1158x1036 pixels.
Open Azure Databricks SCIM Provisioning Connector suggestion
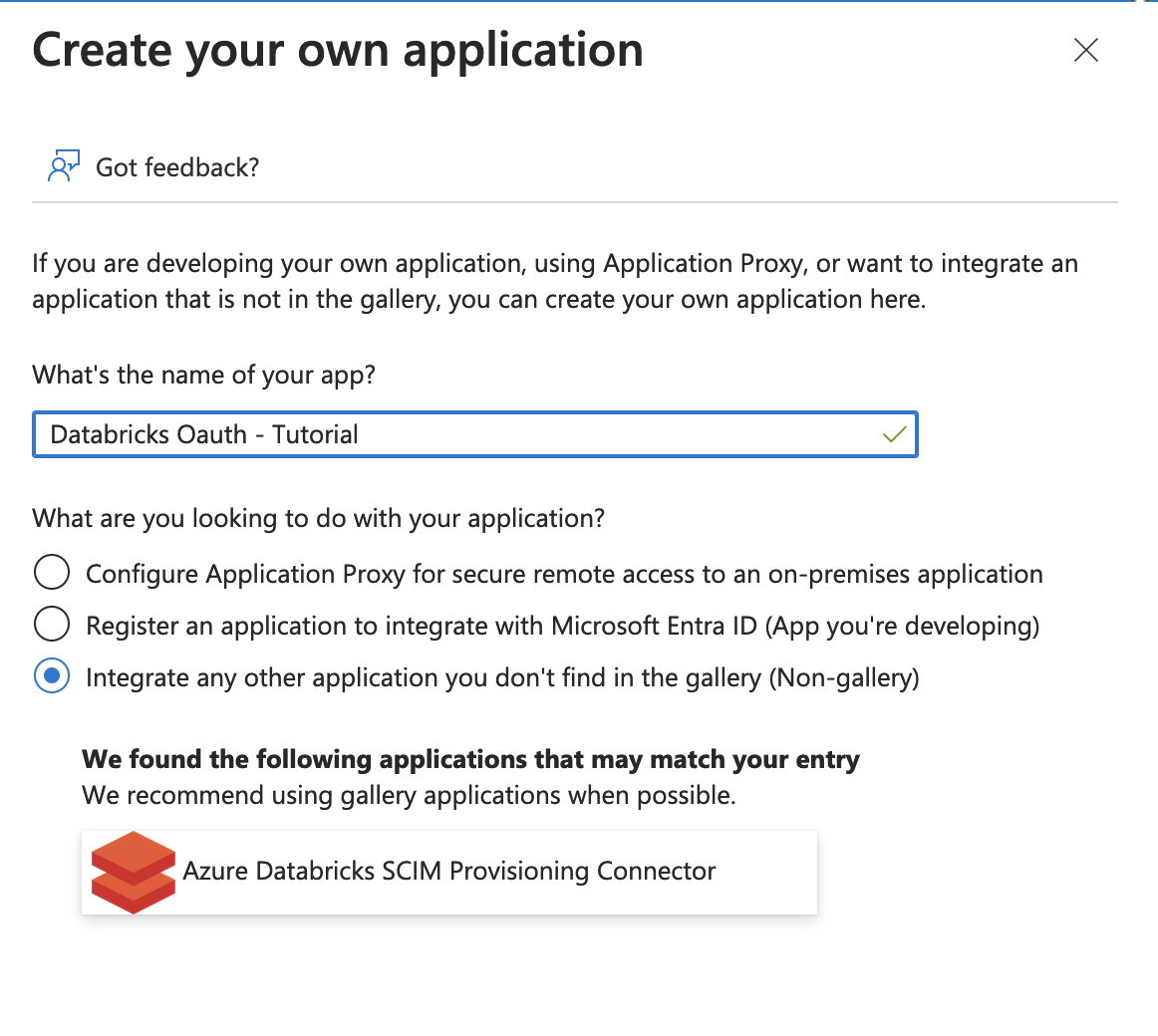click(x=448, y=872)
